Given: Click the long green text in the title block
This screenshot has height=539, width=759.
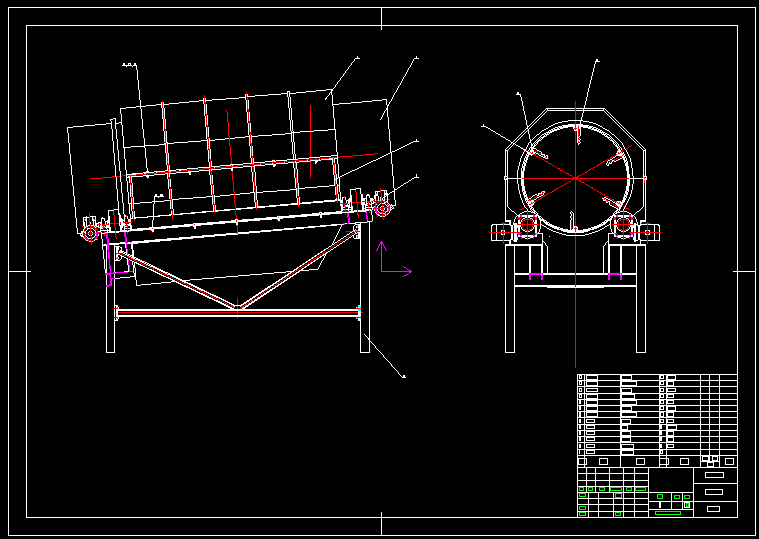Looking at the screenshot, I should [x=668, y=513].
